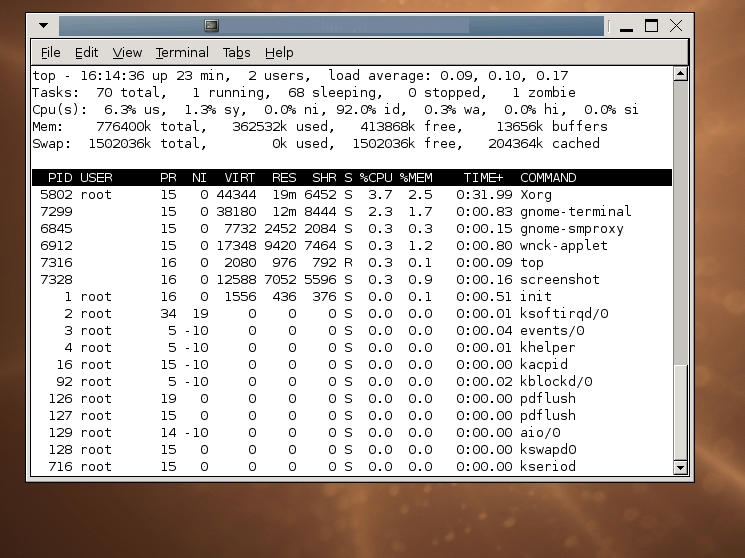Open the View menu
This screenshot has height=558, width=745.
127,53
